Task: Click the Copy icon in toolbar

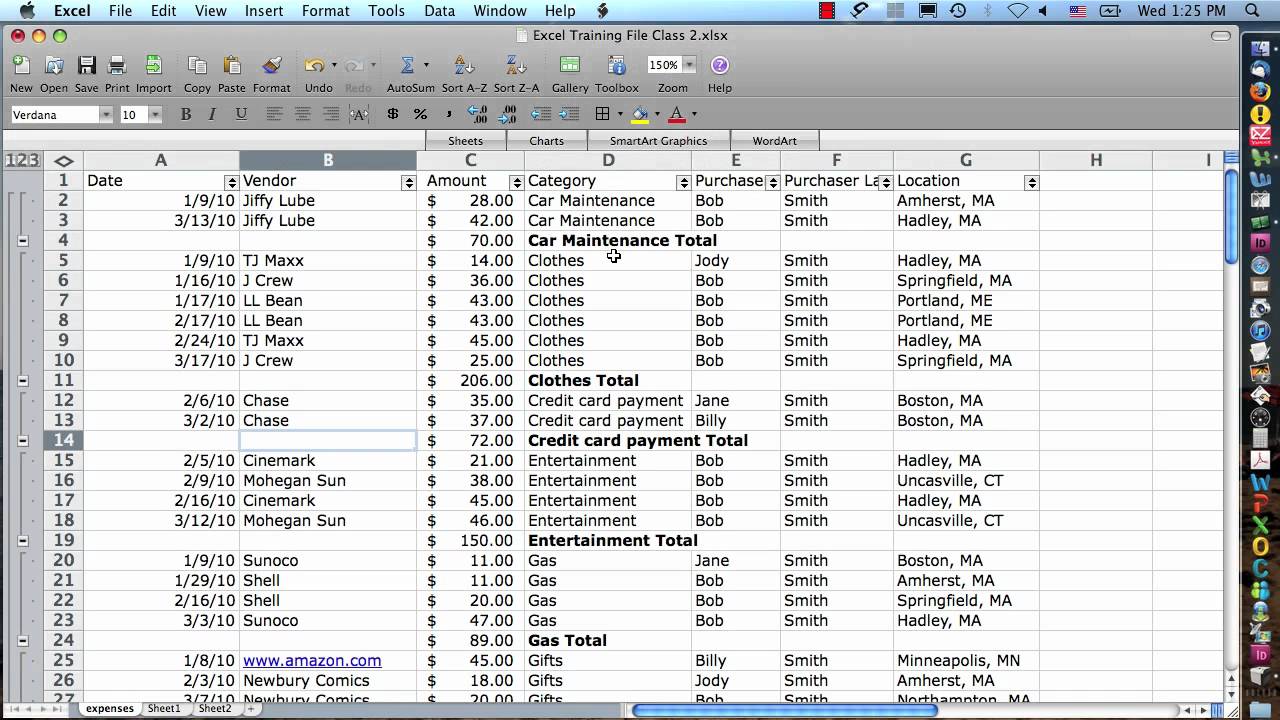Action: point(197,65)
